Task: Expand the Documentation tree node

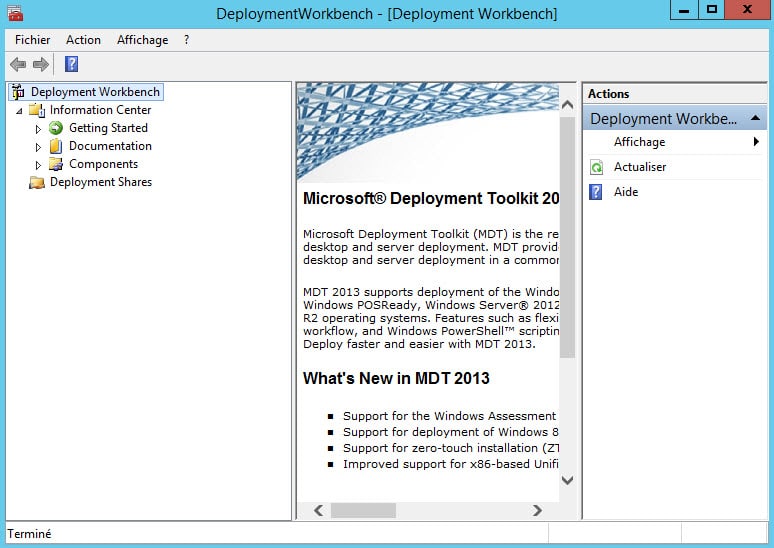Action: pyautogui.click(x=38, y=147)
